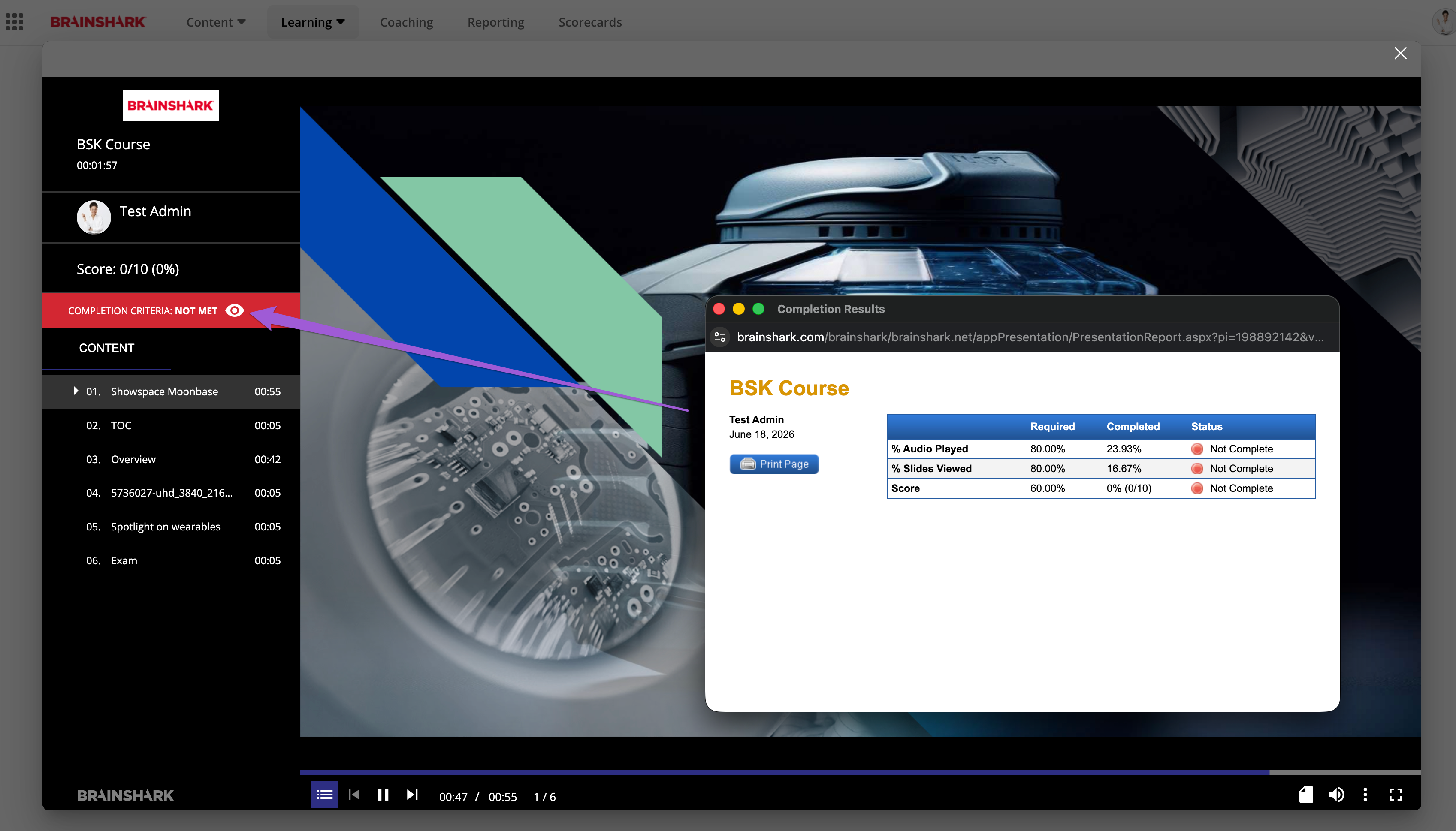Viewport: 1456px width, 831px height.
Task: Go to slide 06 Exam
Action: (171, 560)
